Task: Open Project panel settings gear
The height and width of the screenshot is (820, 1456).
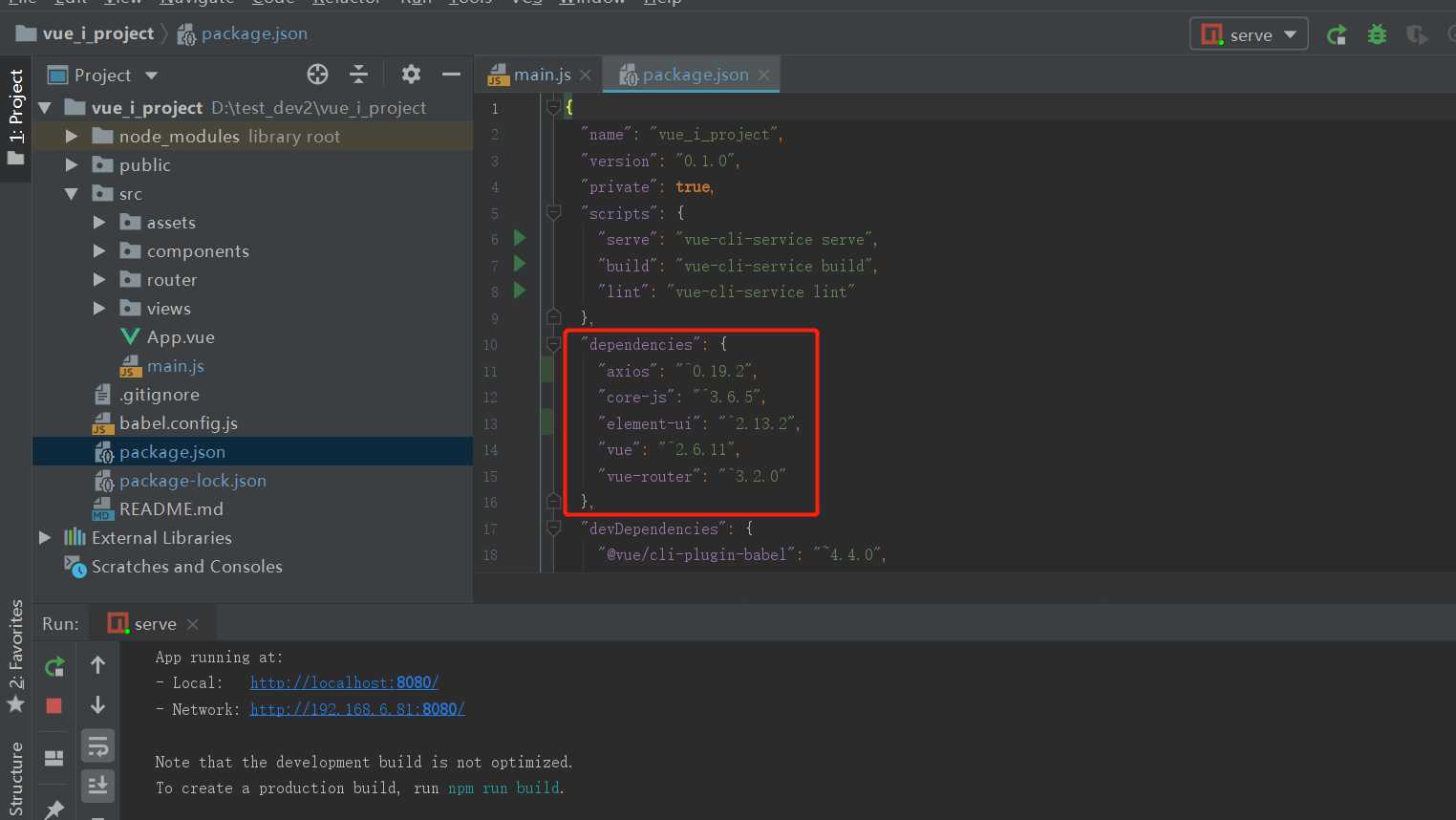Action: (411, 75)
